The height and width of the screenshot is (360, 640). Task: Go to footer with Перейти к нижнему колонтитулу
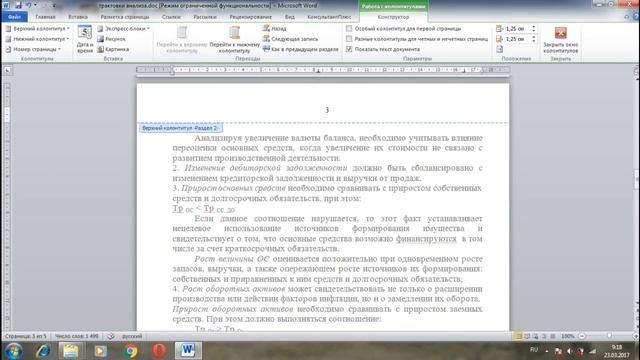click(x=234, y=39)
